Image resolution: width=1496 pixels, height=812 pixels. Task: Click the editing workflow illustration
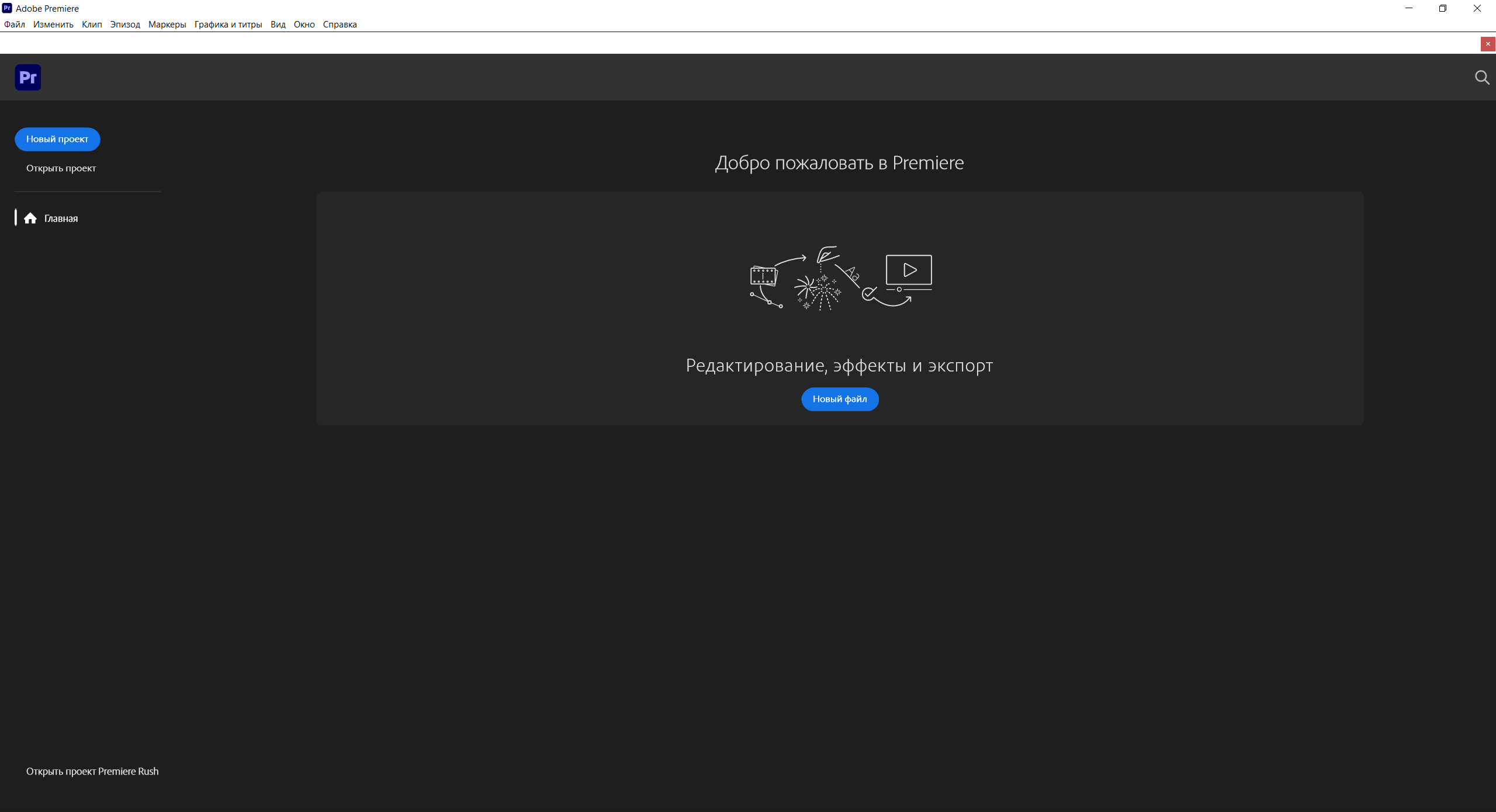point(840,279)
